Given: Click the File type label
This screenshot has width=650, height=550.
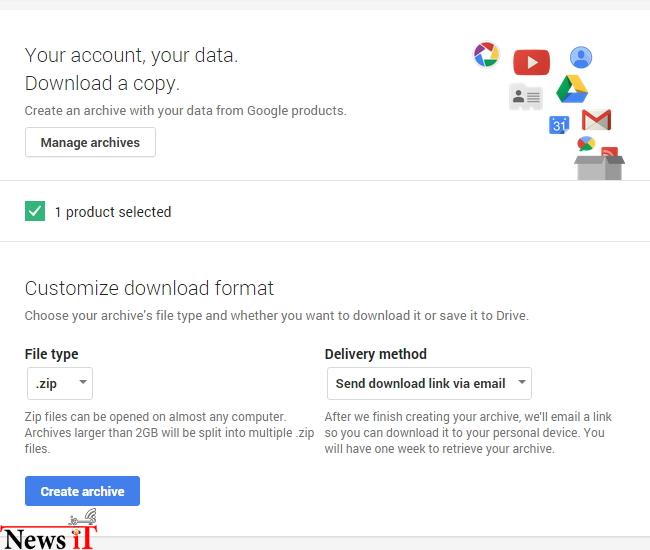Looking at the screenshot, I should click(x=51, y=354).
